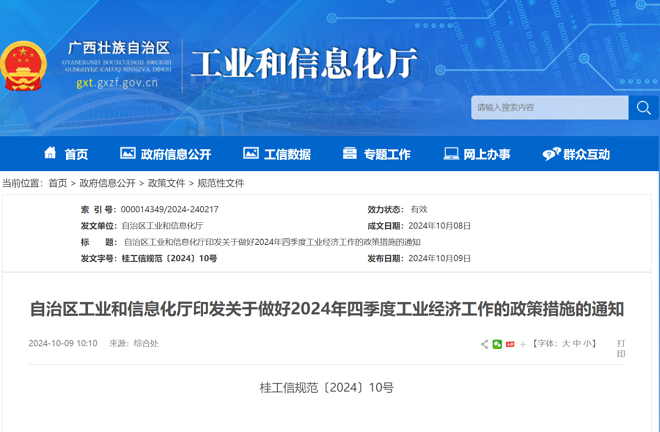Click the monitor icon beside 网上办事
660x432 pixels.
tap(451, 153)
